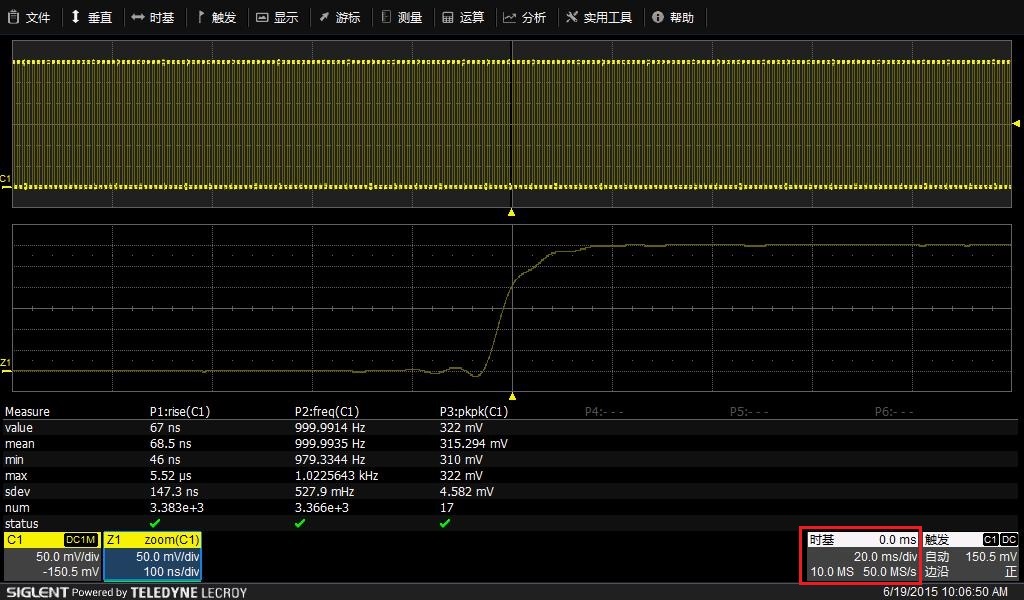
Task: Open the 时基 timebase settings box
Action: tap(862, 556)
